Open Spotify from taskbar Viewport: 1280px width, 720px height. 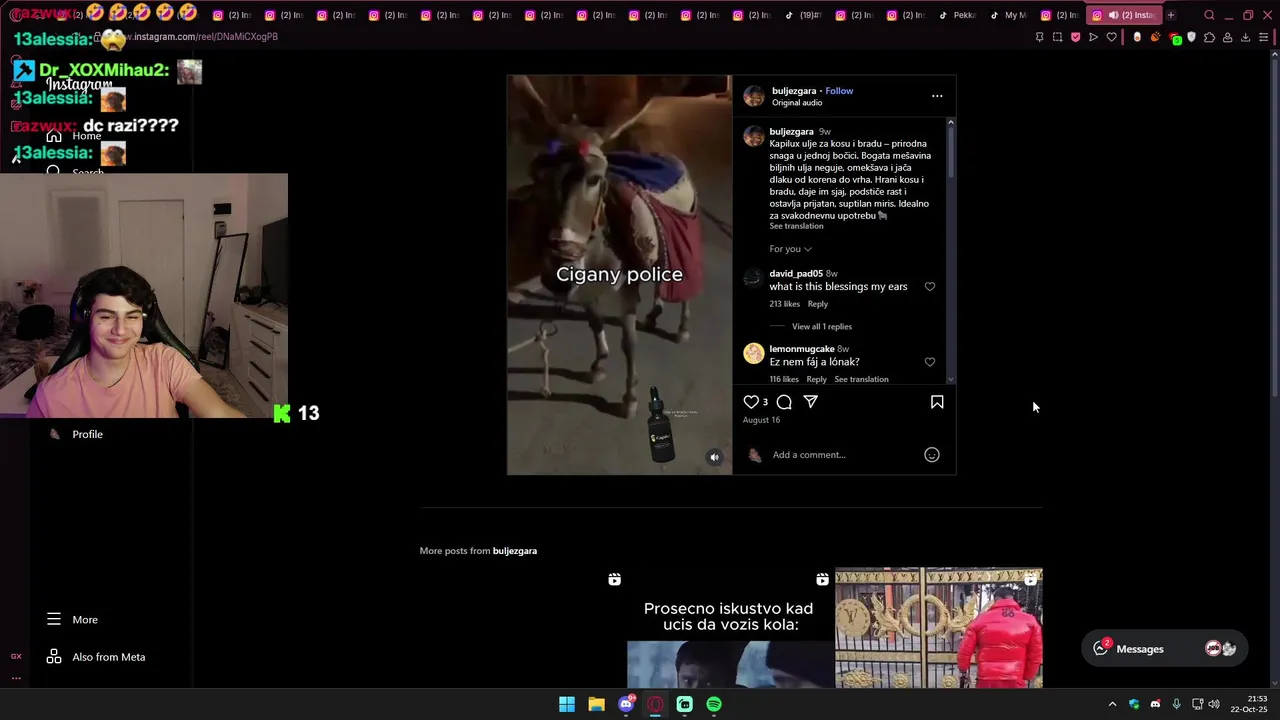coord(714,704)
